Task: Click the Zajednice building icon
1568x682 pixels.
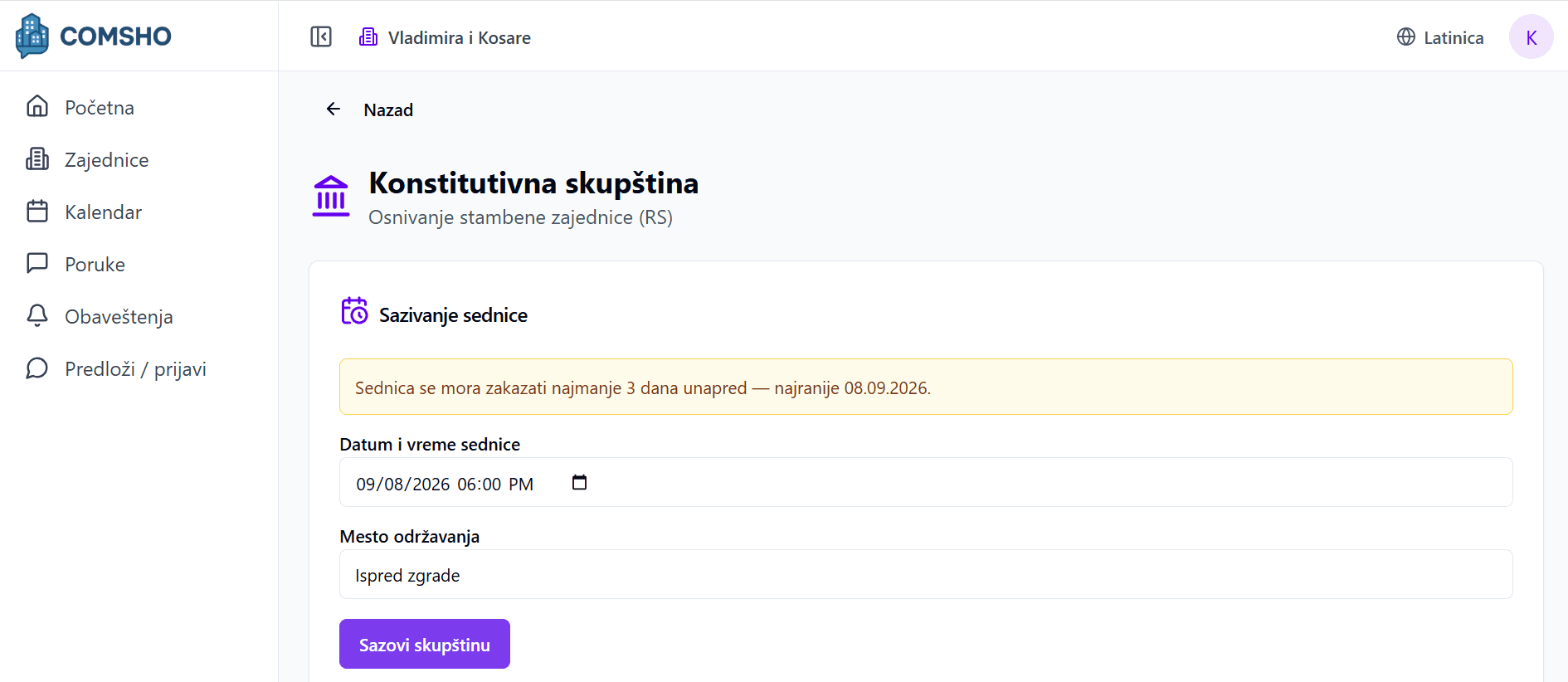Action: coord(37,158)
